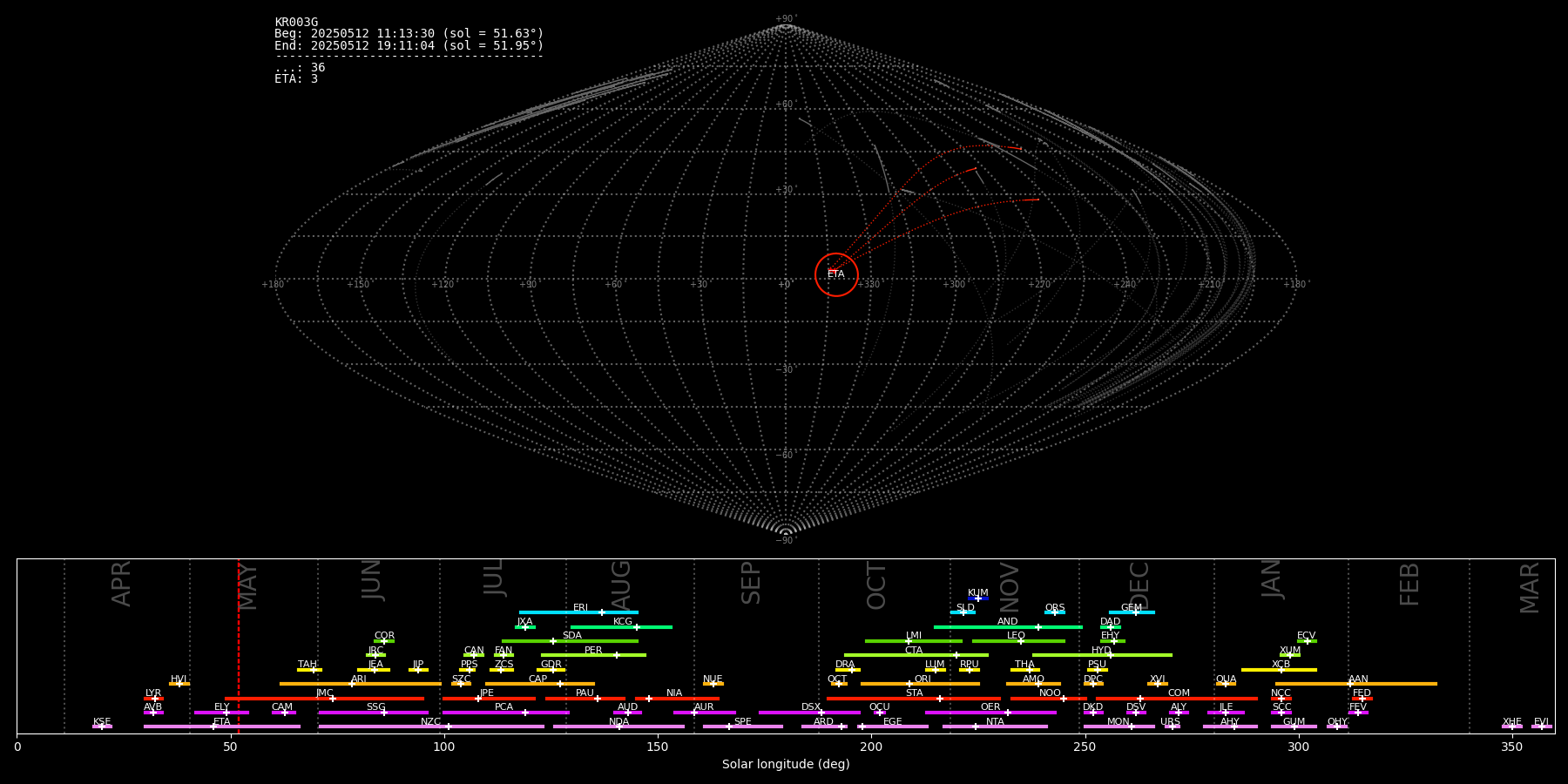This screenshot has height=784, width=1568.
Task: Click the URS shower label
Action: (1170, 722)
